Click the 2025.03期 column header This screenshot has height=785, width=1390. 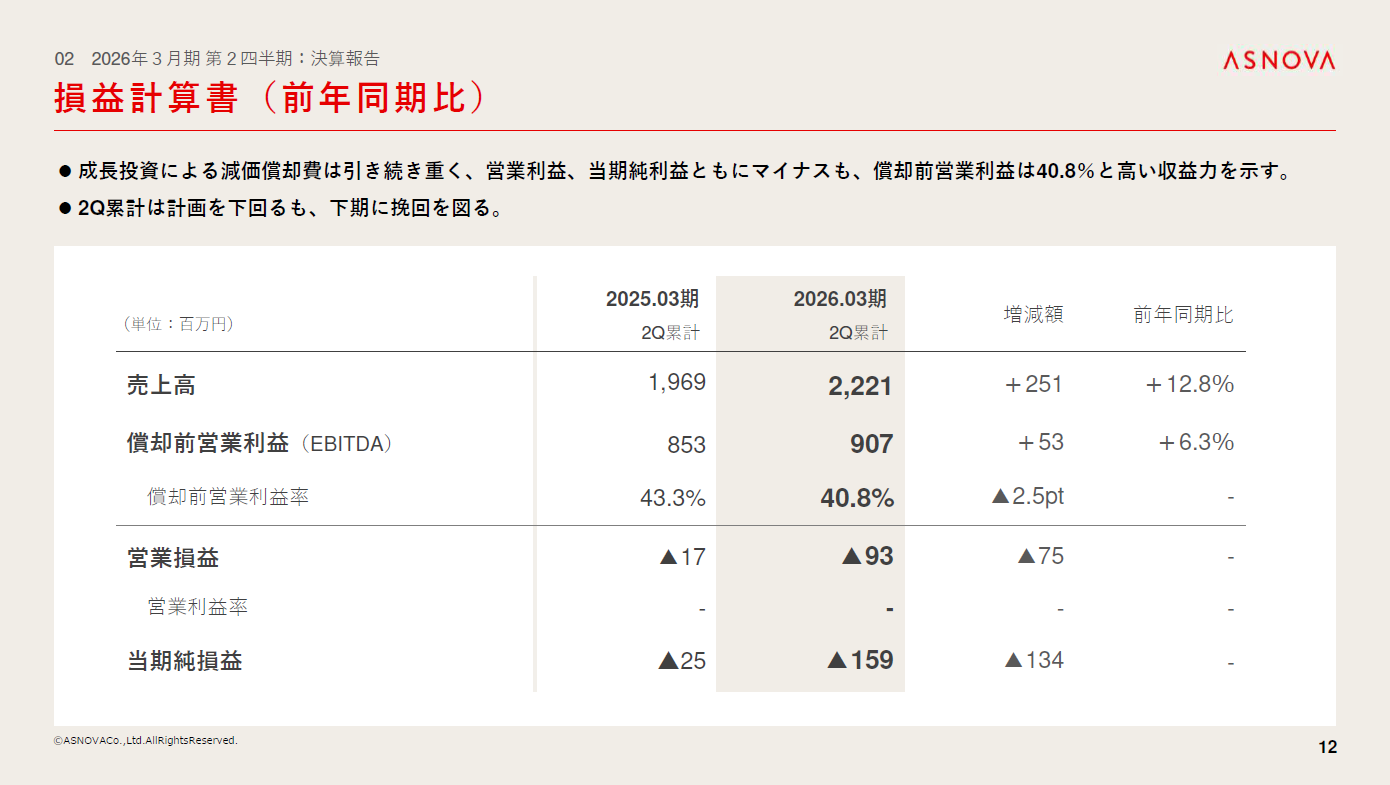[x=652, y=299]
